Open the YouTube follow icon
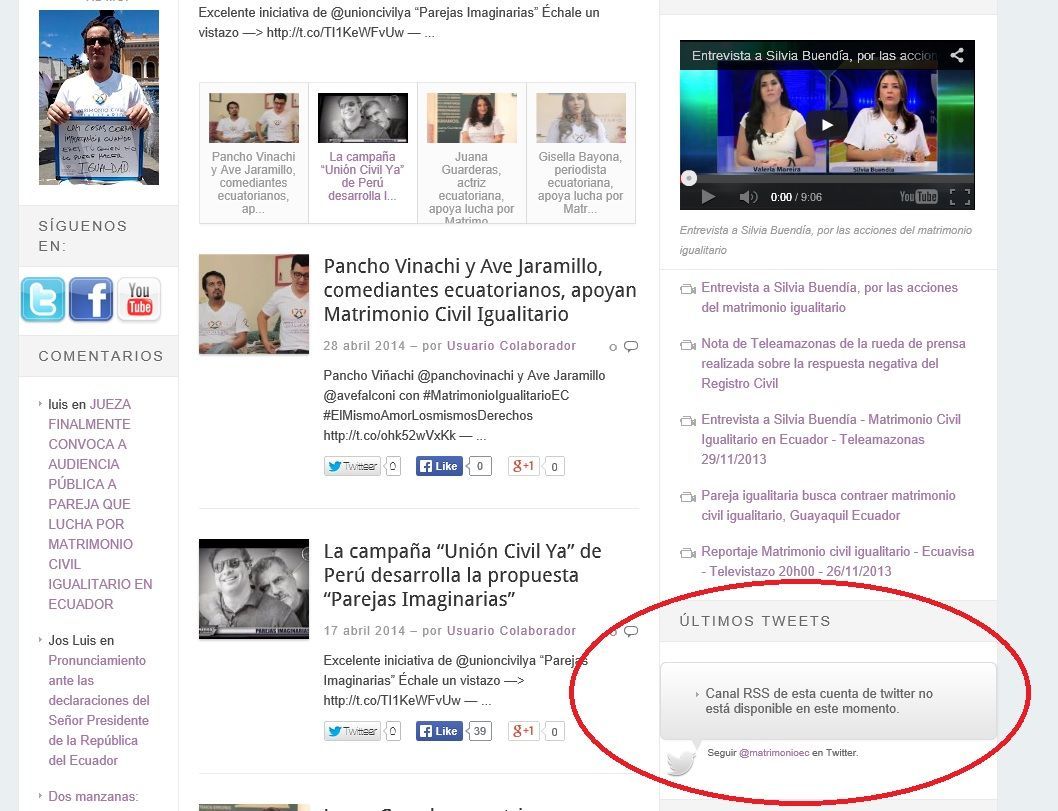1058x811 pixels. pyautogui.click(x=139, y=299)
